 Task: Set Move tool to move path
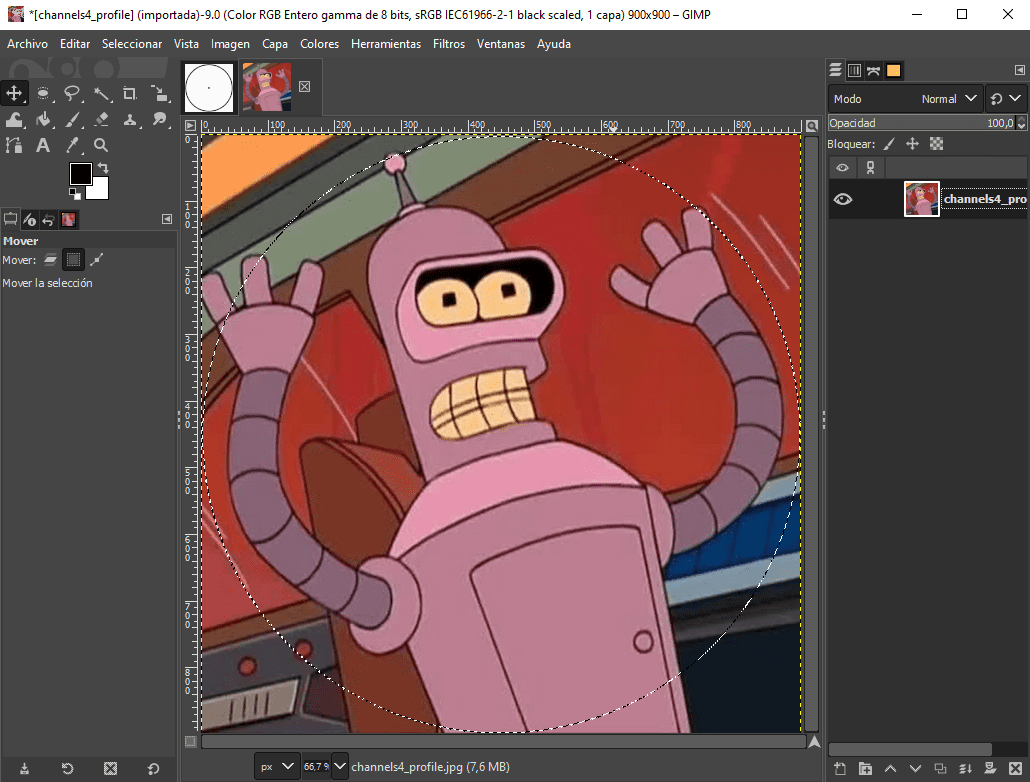point(97,260)
